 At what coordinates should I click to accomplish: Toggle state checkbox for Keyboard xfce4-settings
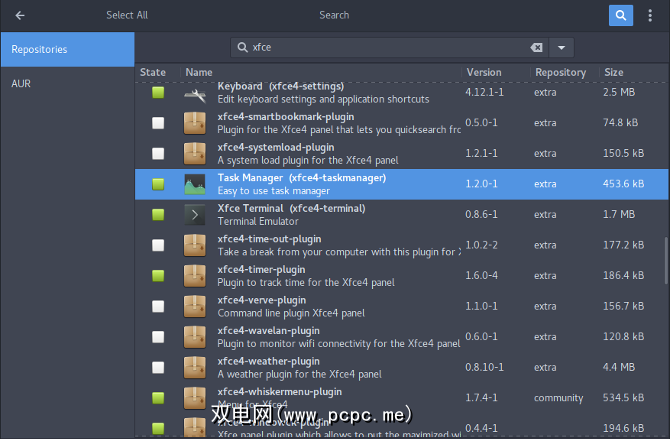click(158, 92)
